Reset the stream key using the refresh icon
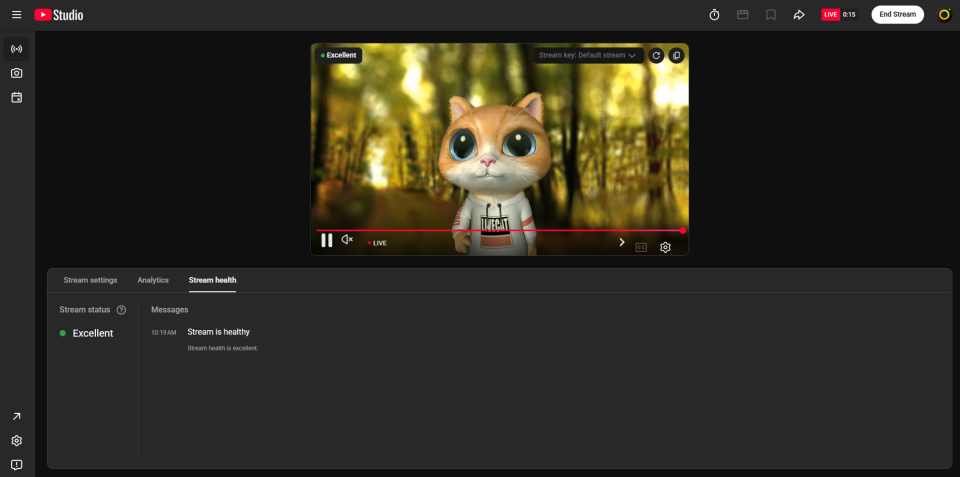 [x=656, y=56]
